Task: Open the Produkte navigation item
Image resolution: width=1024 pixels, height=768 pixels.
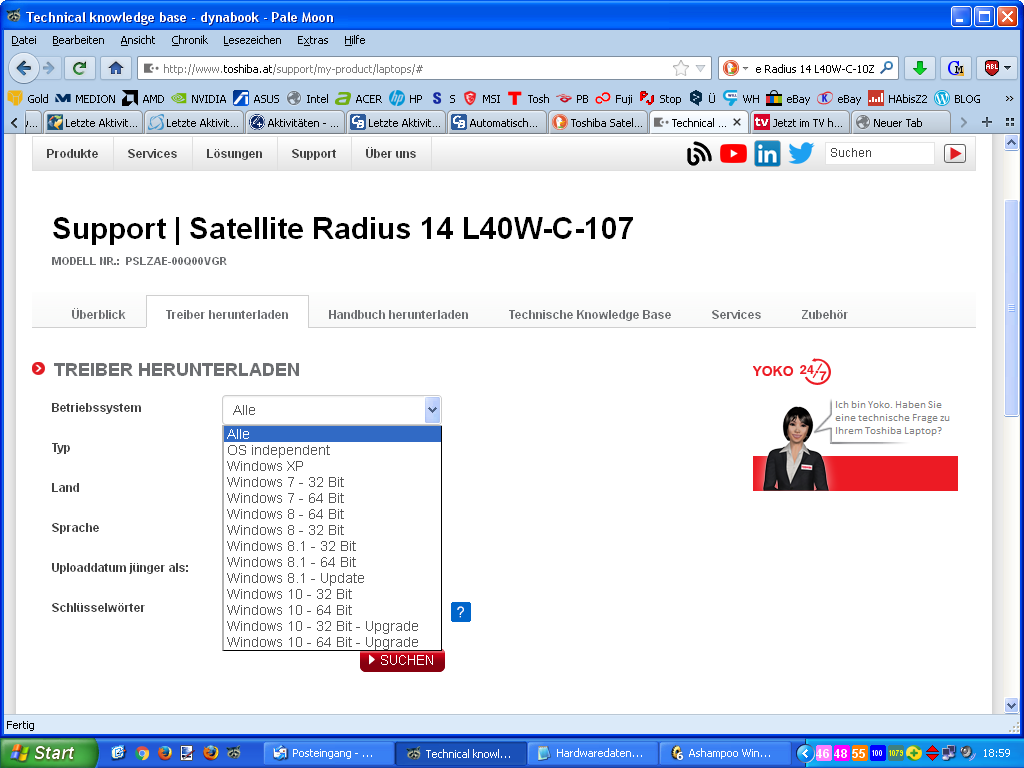Action: coord(72,153)
